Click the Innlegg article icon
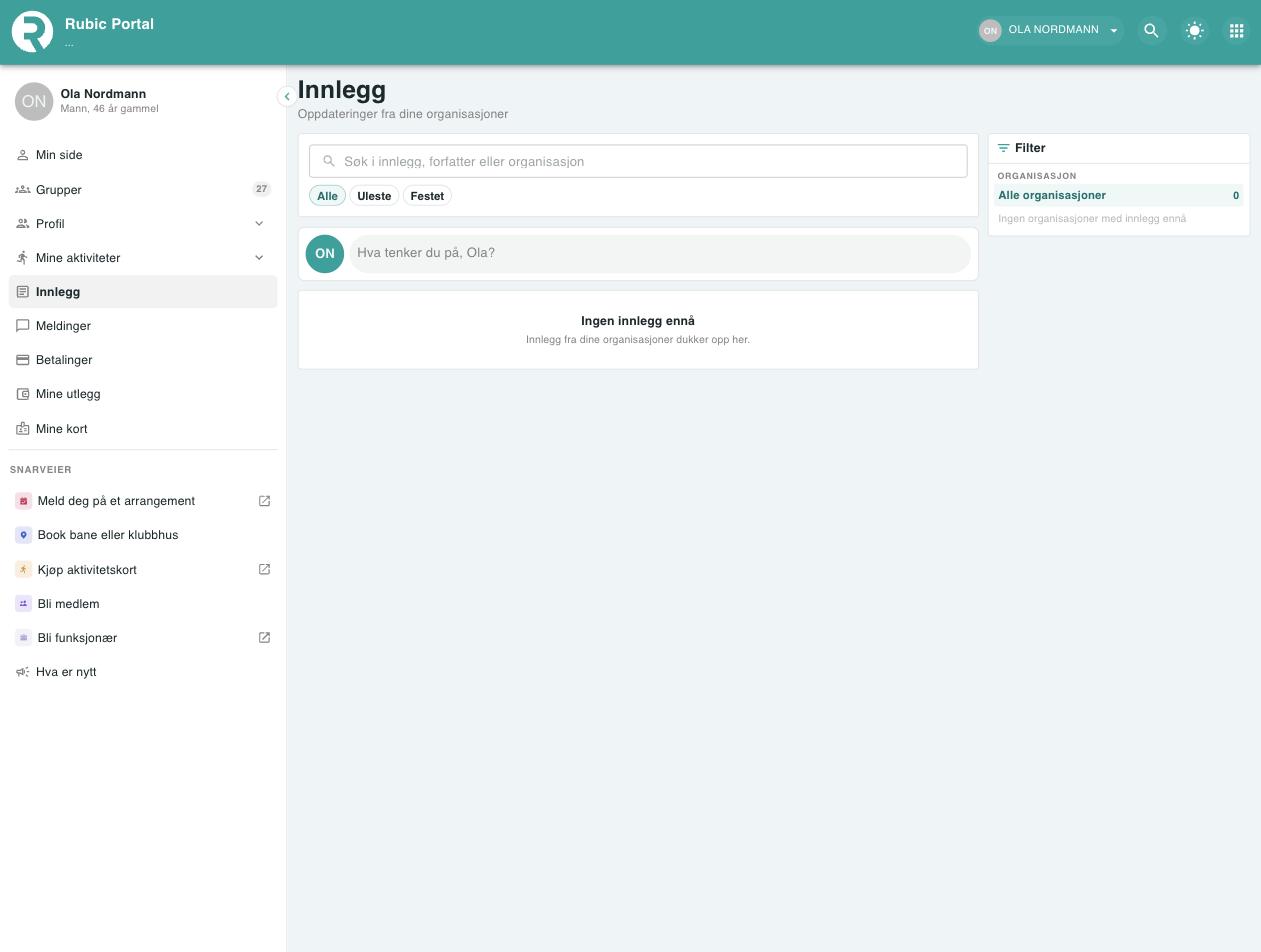Viewport: 1261px width, 952px height. coord(23,292)
